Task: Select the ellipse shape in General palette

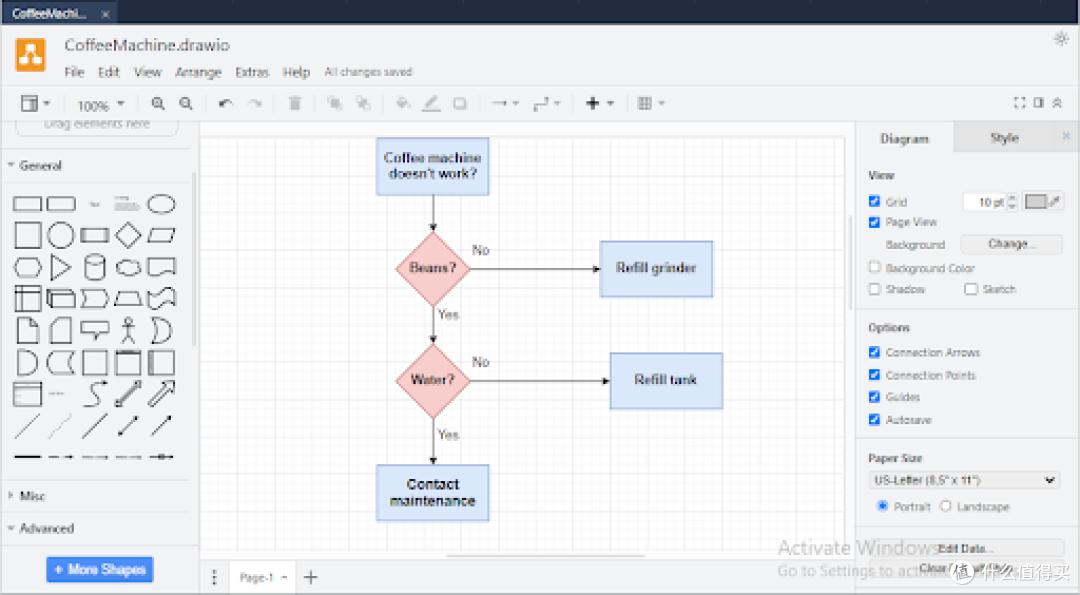Action: (161, 204)
